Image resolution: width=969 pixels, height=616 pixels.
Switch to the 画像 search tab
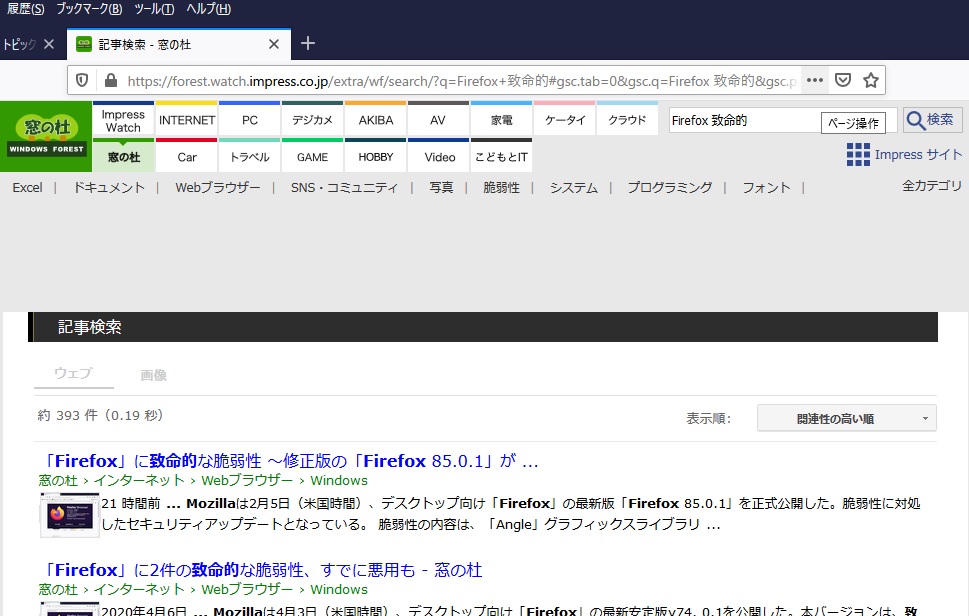[153, 375]
